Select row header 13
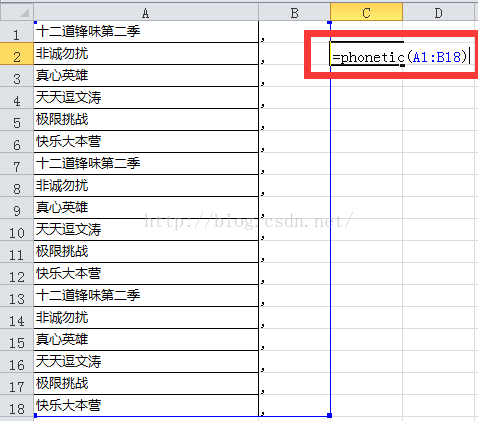 click(17, 296)
